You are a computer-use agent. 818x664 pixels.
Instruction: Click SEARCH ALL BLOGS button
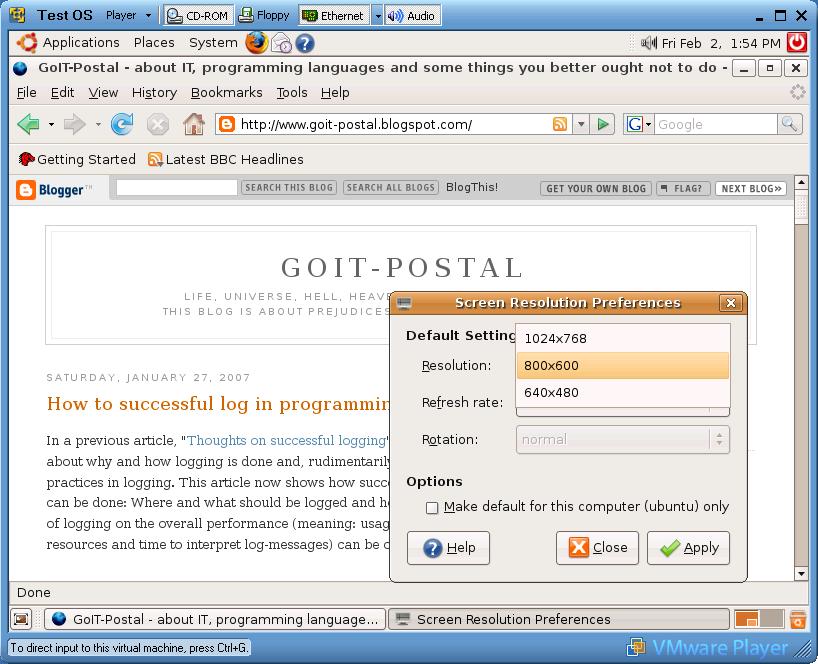391,188
